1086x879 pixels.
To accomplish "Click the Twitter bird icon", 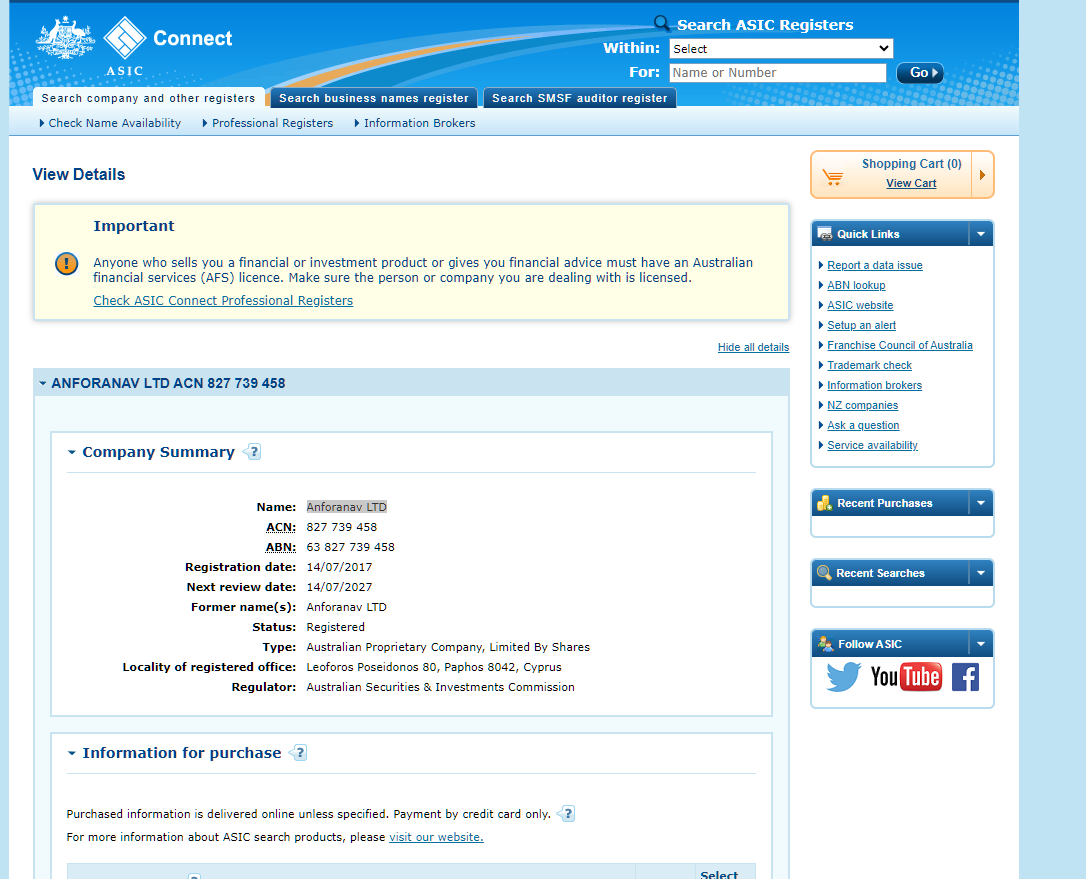I will [843, 677].
